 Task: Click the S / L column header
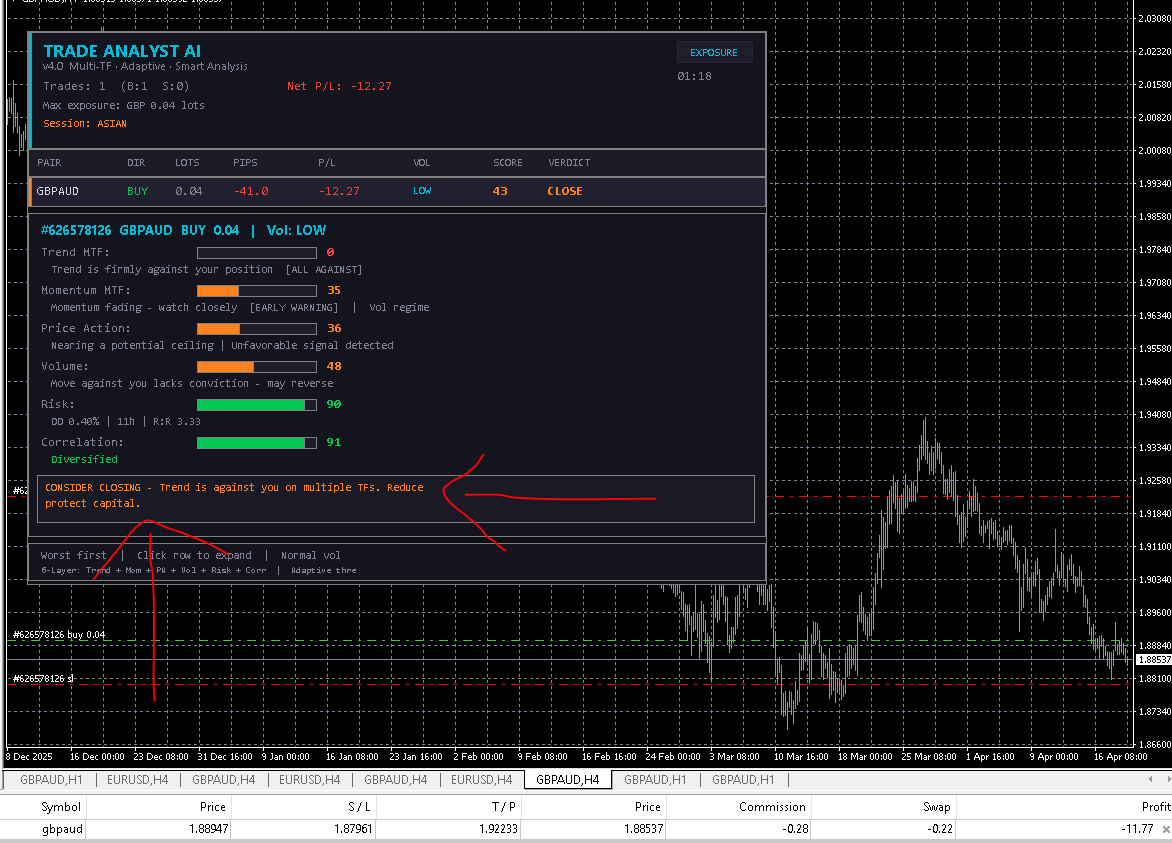click(x=360, y=806)
